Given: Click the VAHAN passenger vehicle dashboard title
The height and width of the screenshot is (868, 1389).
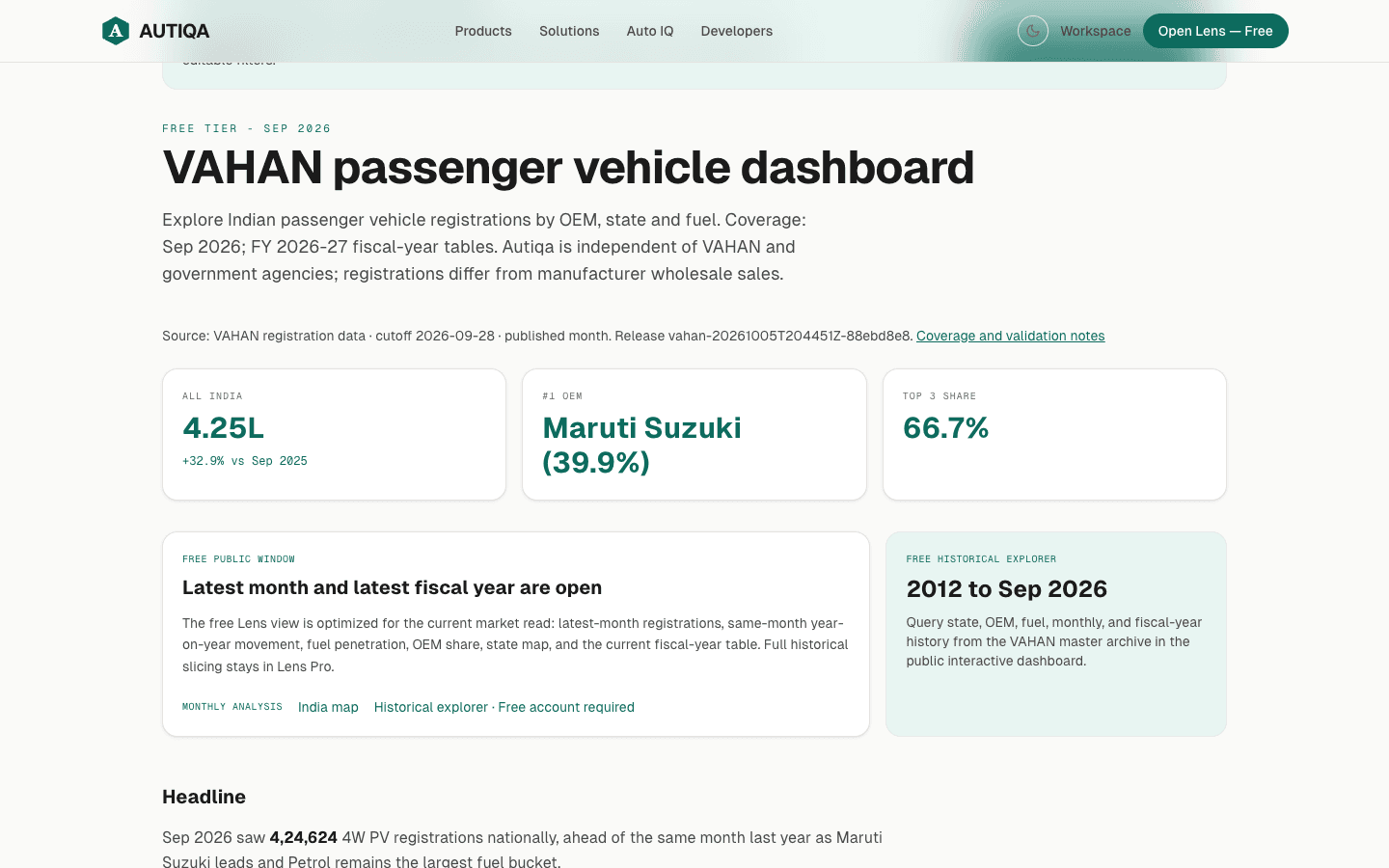Looking at the screenshot, I should 568,168.
